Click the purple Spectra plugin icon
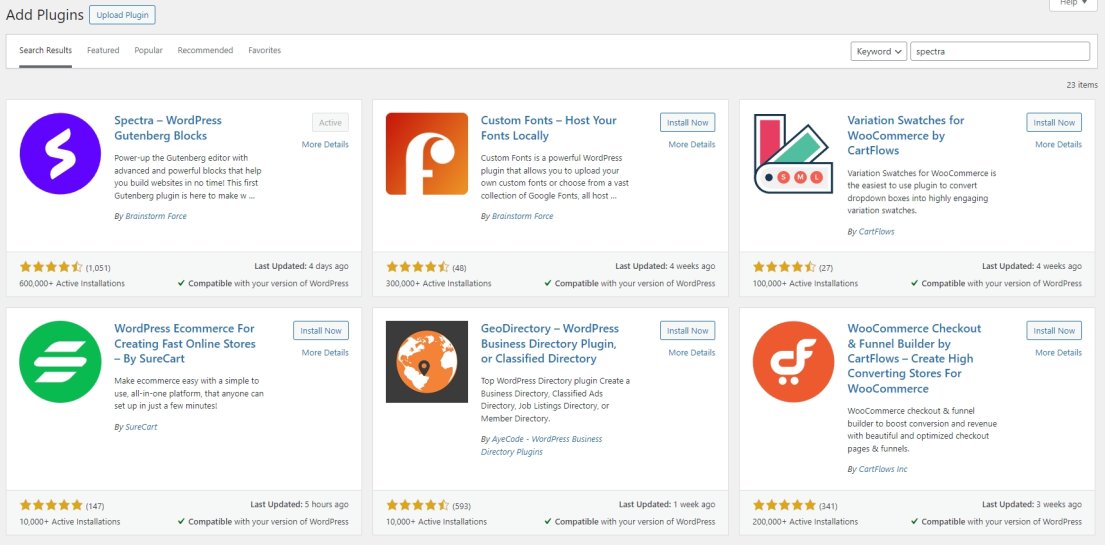The width and height of the screenshot is (1105, 545). point(60,153)
